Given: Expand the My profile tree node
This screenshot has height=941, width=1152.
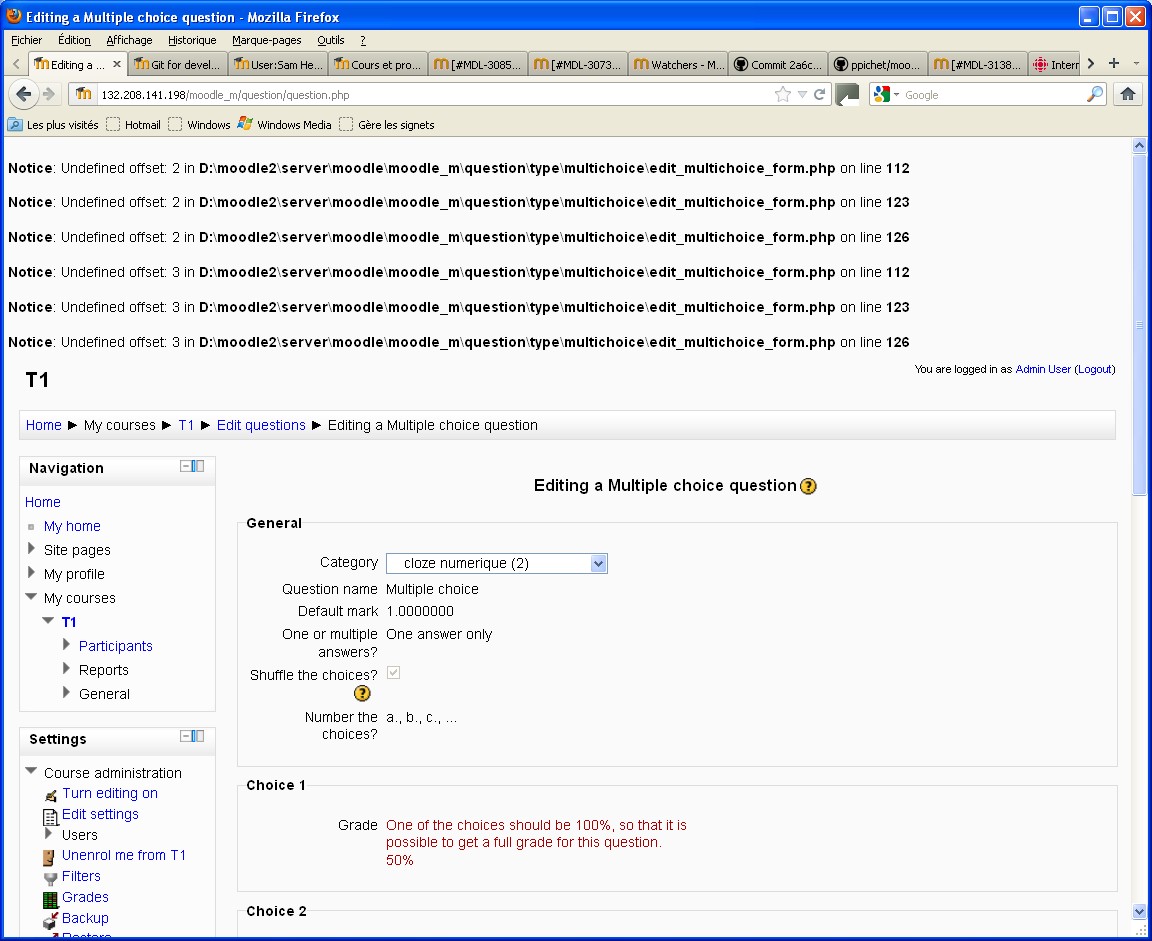Looking at the screenshot, I should (x=31, y=572).
